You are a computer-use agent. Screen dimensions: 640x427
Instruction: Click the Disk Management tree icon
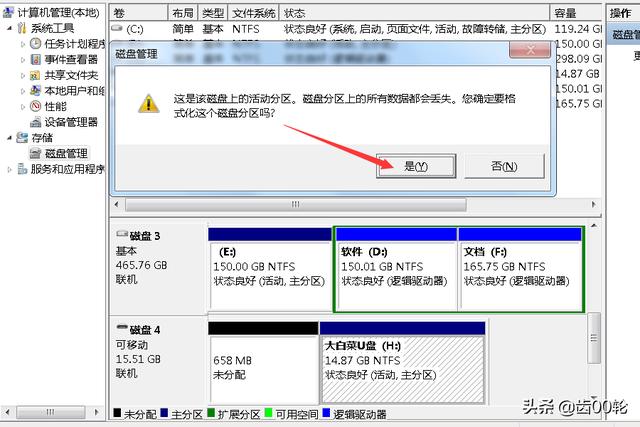tap(36, 153)
